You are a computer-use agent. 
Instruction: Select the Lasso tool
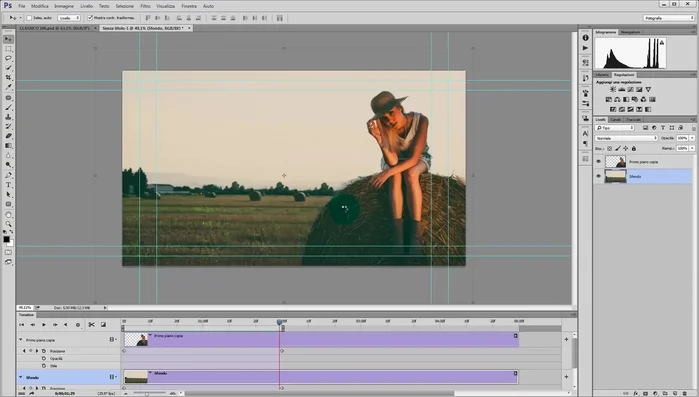(8, 58)
